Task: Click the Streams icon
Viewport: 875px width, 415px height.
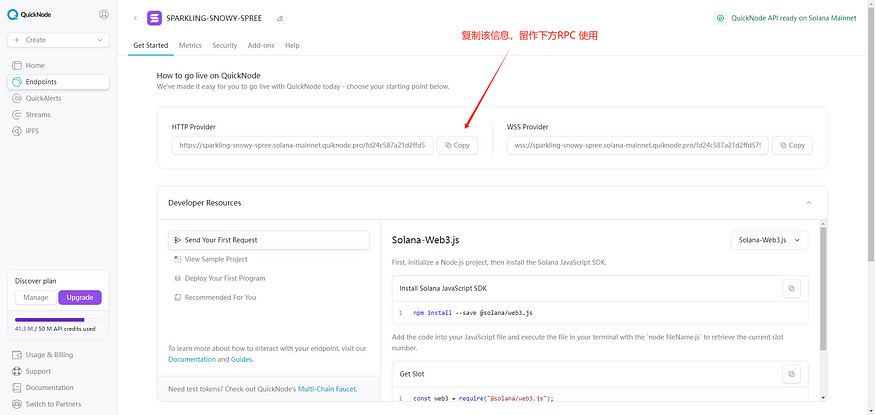Action: 17,114
